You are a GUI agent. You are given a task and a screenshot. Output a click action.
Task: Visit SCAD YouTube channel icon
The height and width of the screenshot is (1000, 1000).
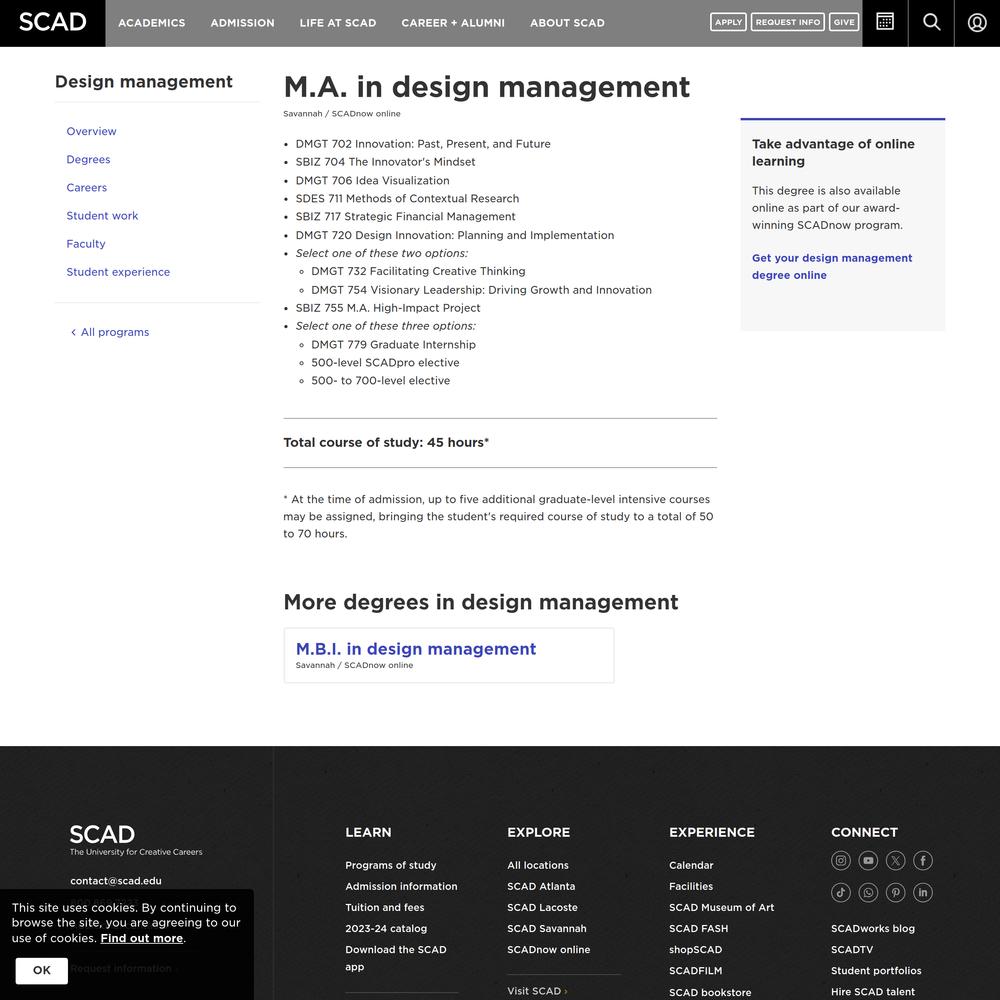[x=868, y=860]
